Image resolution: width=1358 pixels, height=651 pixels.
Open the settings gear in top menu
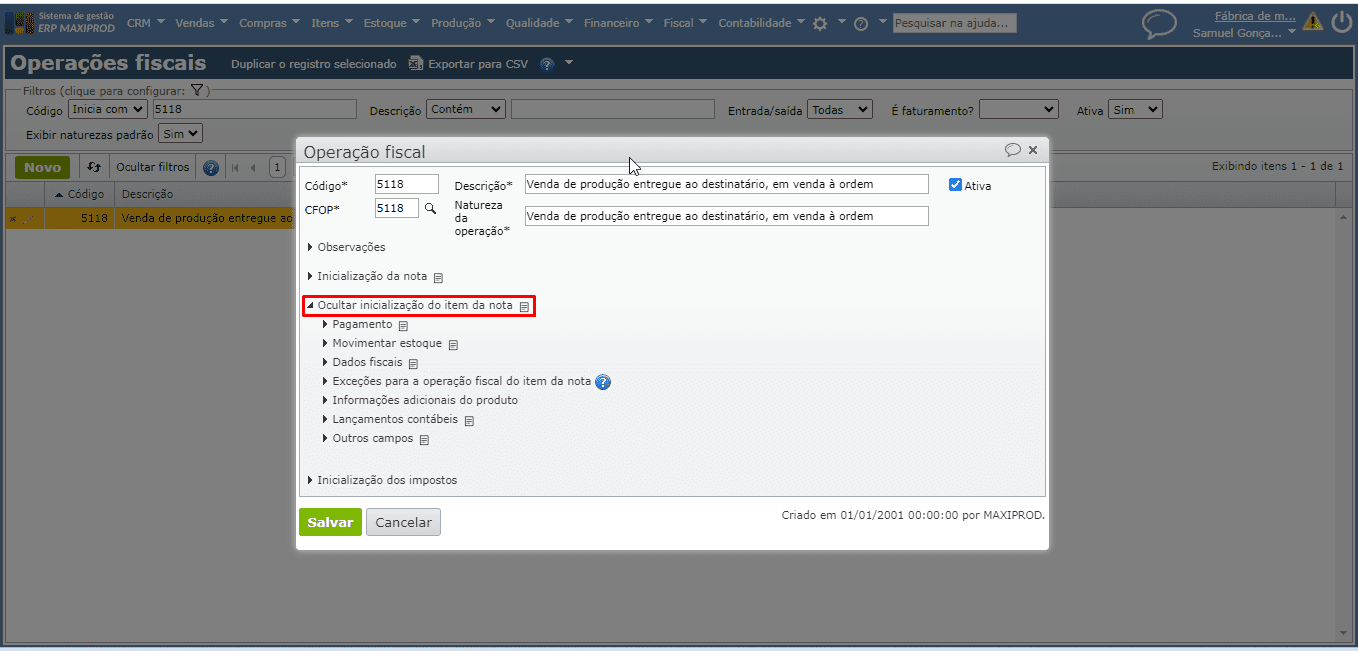820,23
